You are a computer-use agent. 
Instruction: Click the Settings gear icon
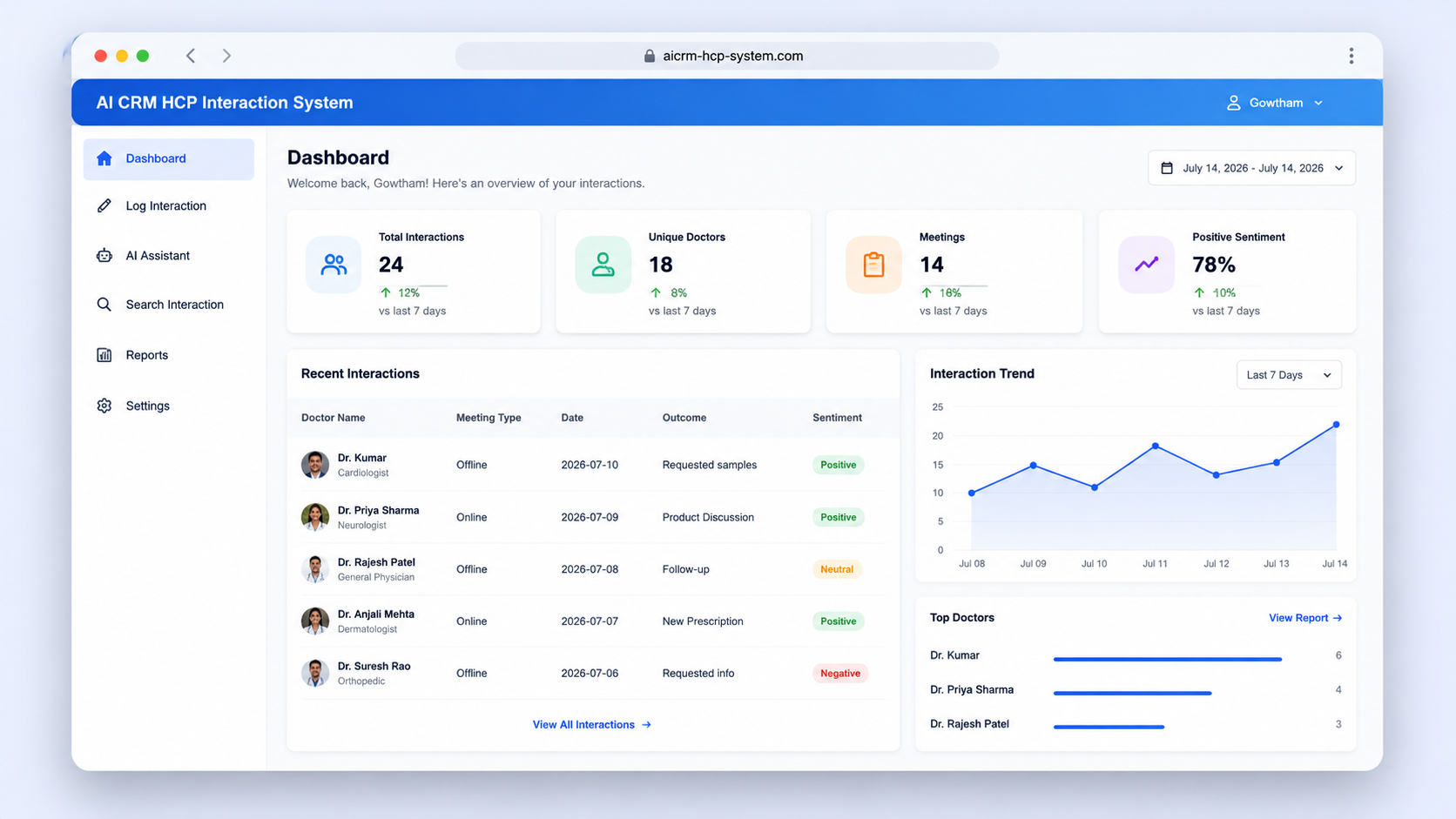tap(104, 406)
